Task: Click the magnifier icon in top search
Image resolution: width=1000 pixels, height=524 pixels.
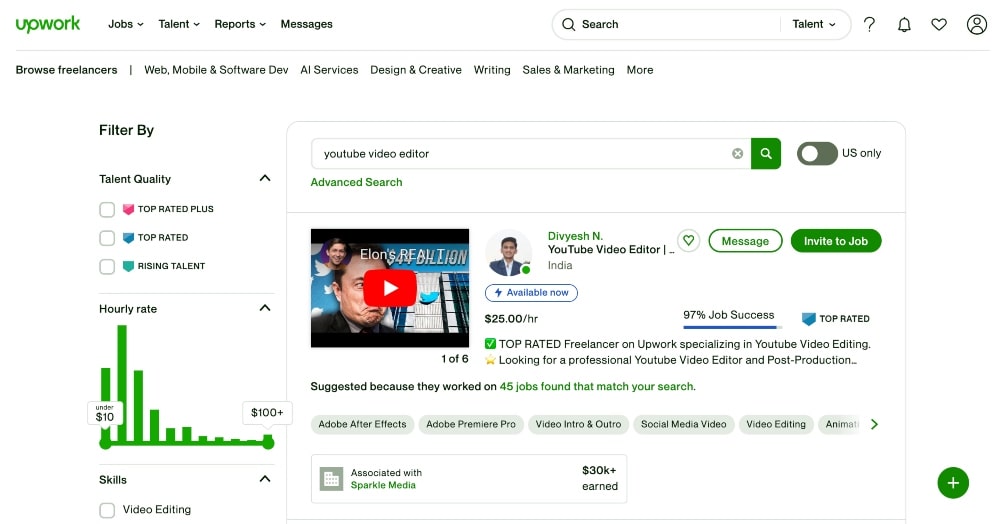Action: [568, 24]
